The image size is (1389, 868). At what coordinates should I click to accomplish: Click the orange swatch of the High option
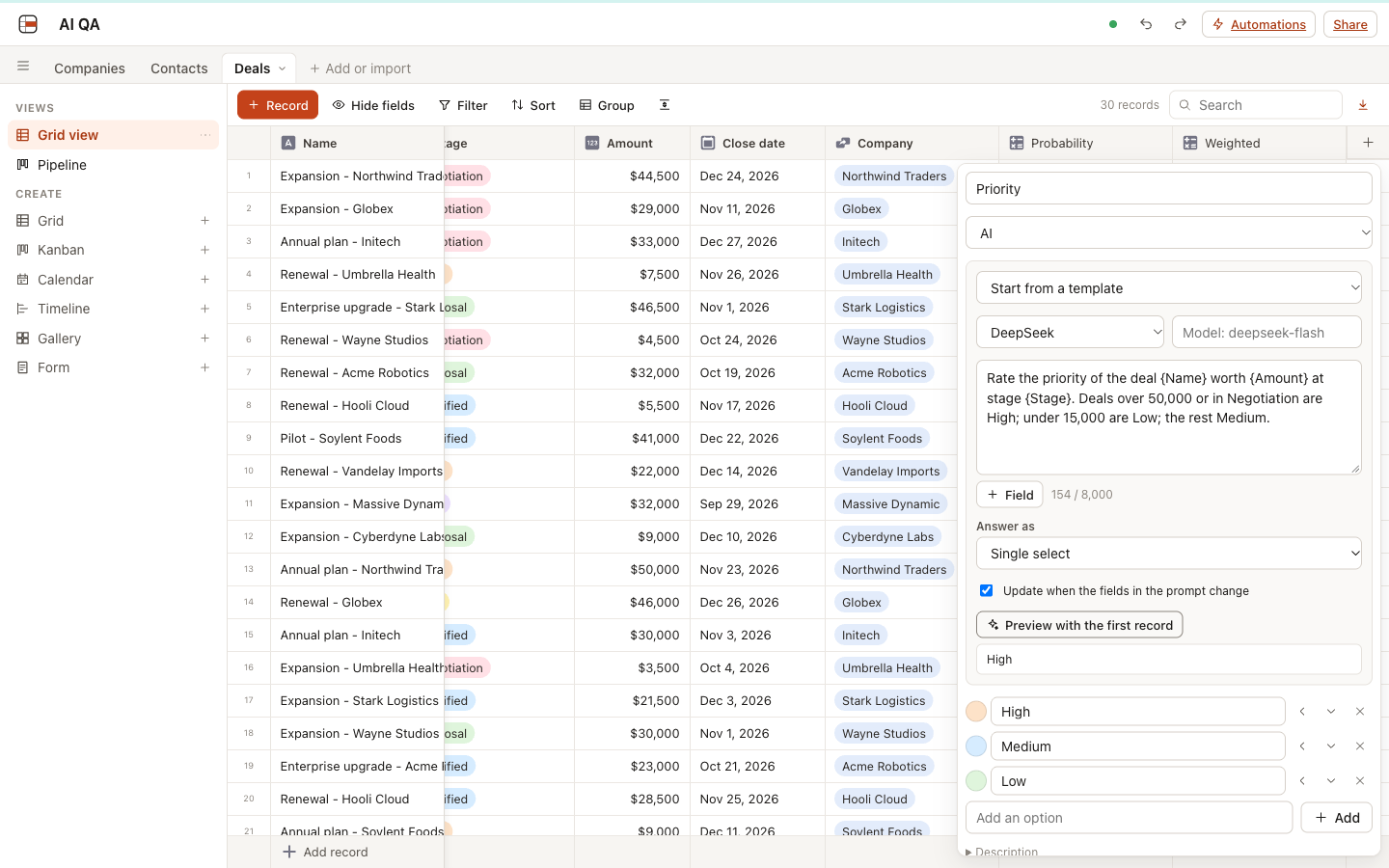point(976,712)
